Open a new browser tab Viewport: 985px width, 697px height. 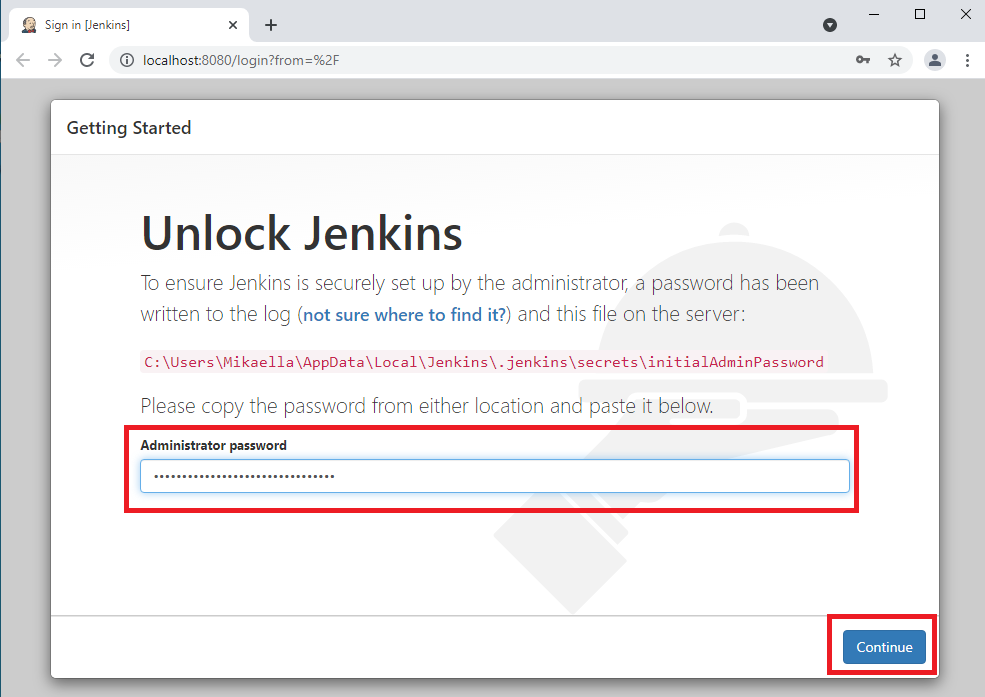coord(271,25)
